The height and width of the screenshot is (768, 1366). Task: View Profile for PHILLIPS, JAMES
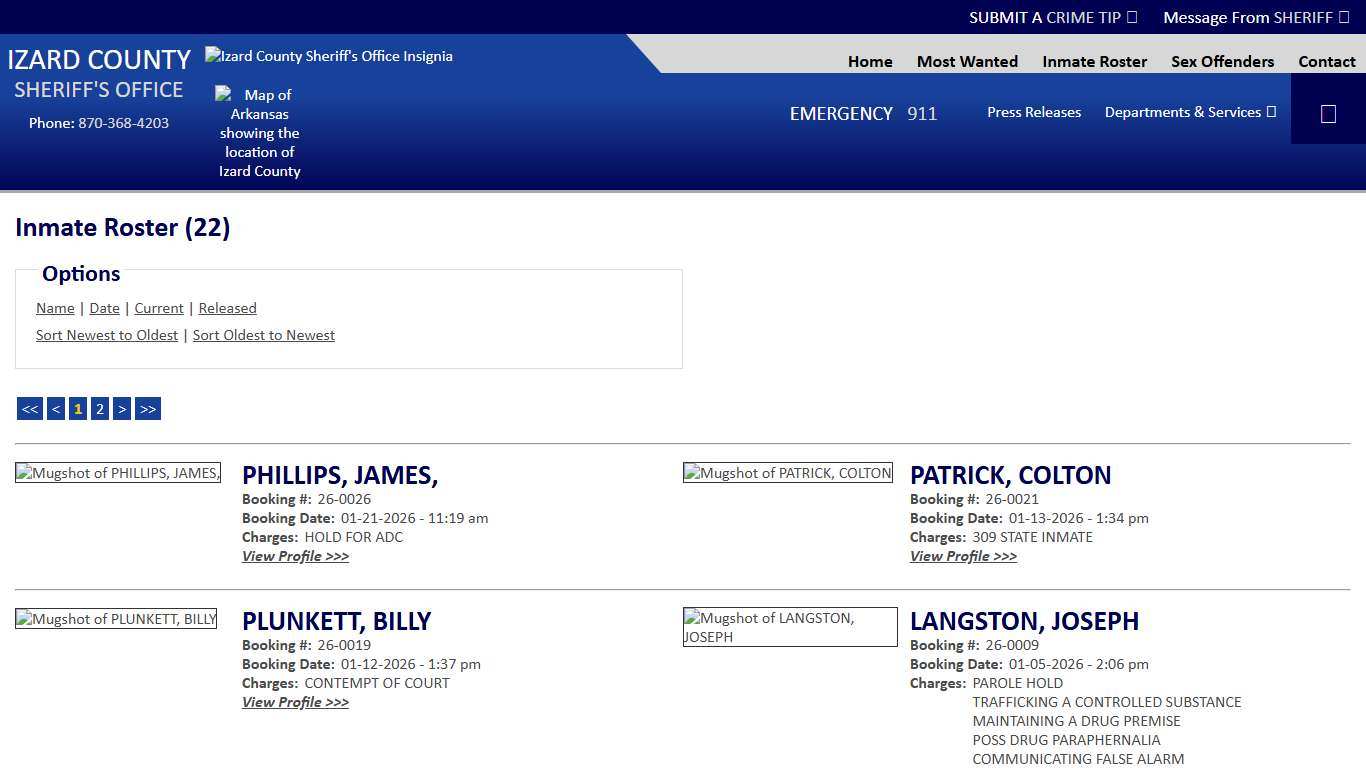295,556
